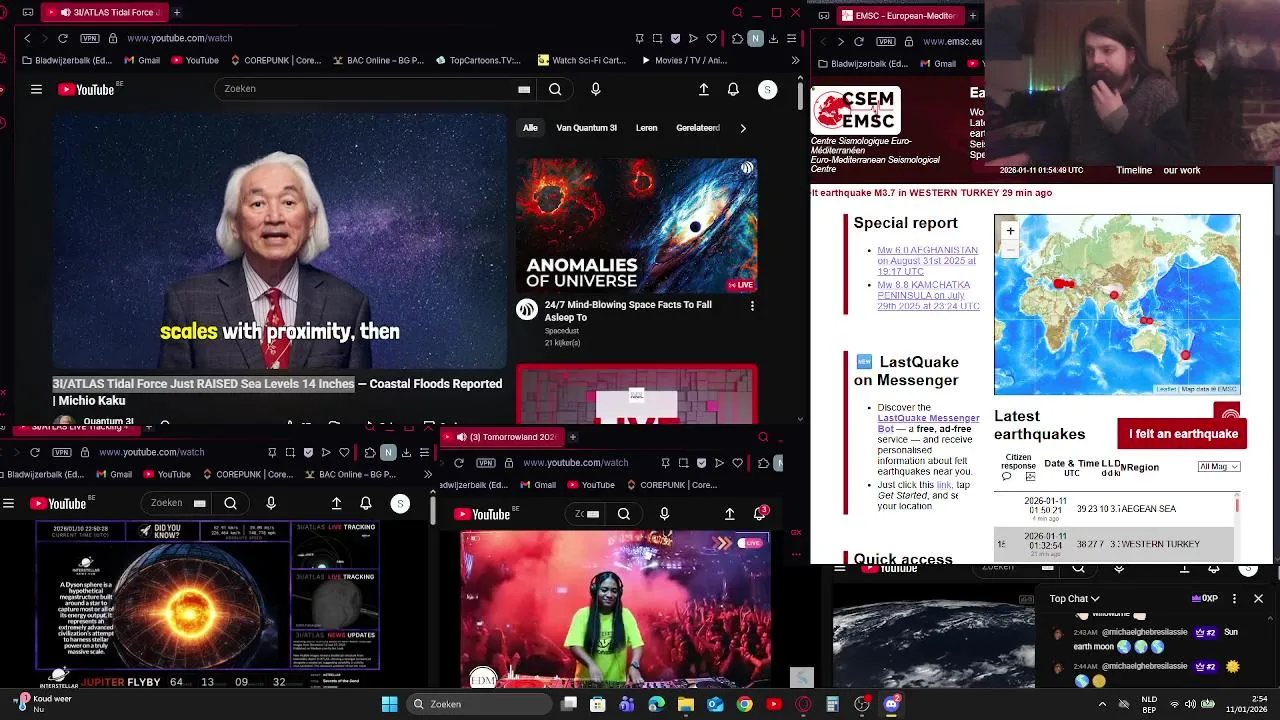This screenshot has width=1280, height=720.
Task: Toggle the ad-blocker shield in the Tomorrowland window
Action: coord(701,463)
